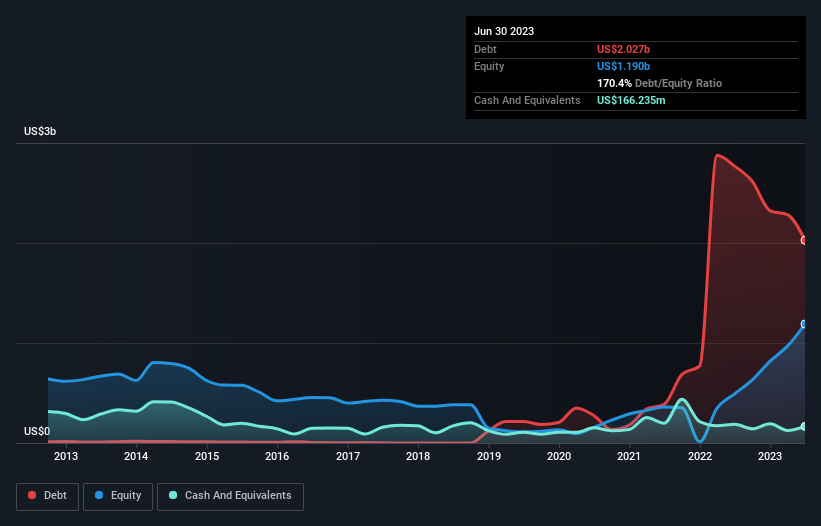Click the tooltip Debt row label
The image size is (821, 526).
point(485,49)
